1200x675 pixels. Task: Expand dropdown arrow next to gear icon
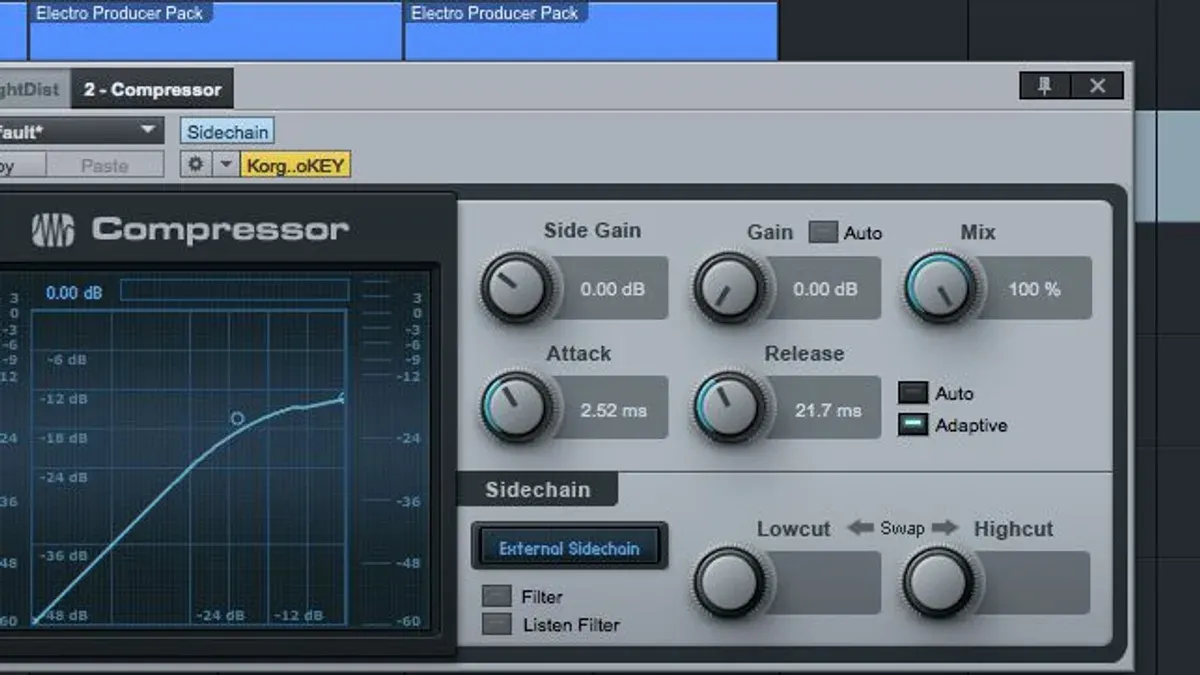(226, 164)
